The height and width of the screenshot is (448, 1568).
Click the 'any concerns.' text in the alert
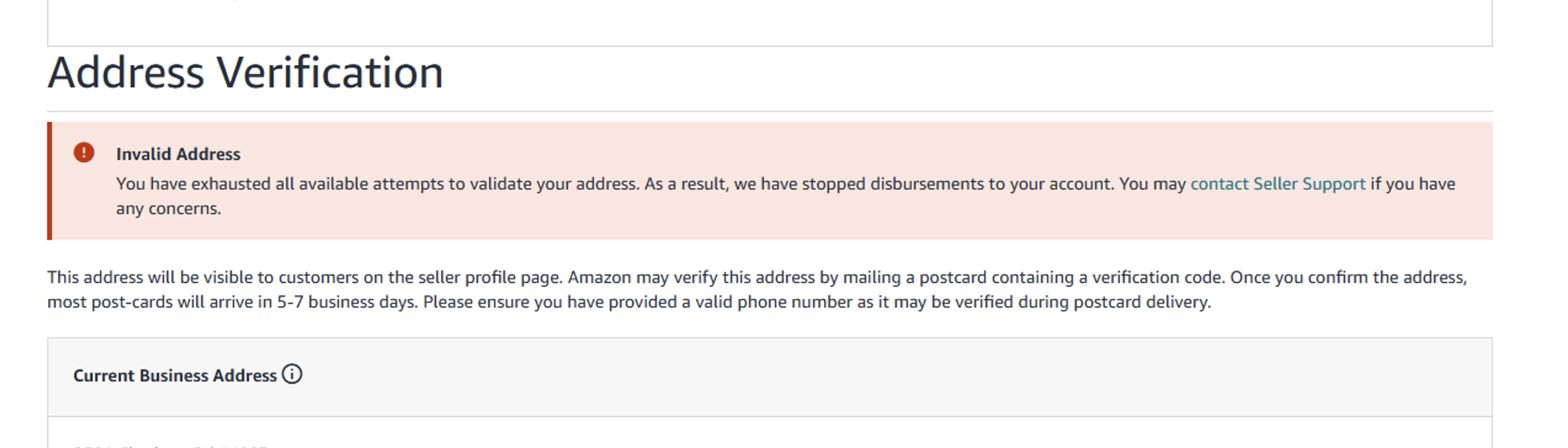[x=169, y=209]
